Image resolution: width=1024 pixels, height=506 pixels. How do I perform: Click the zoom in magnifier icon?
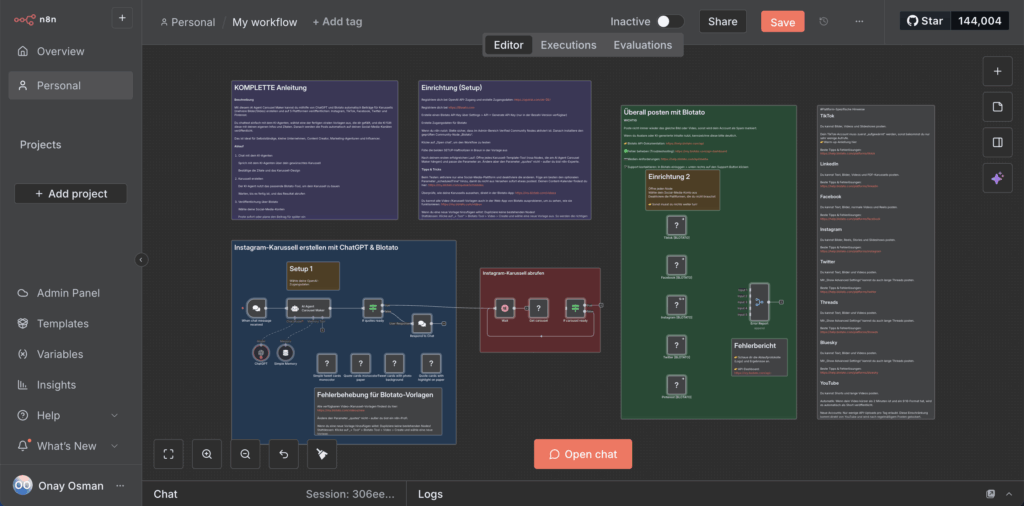(x=207, y=454)
